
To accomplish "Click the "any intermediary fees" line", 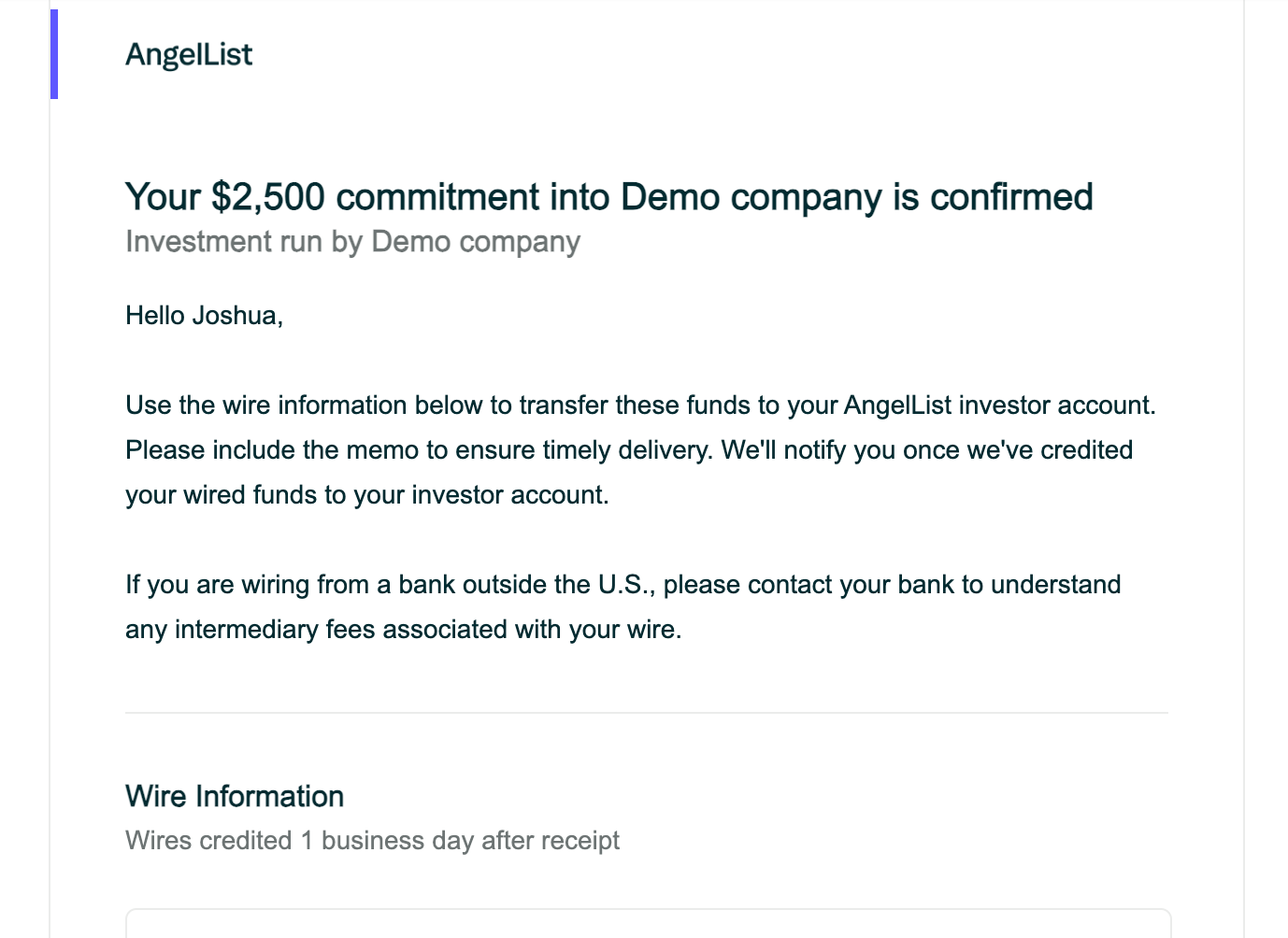I will click(x=404, y=630).
